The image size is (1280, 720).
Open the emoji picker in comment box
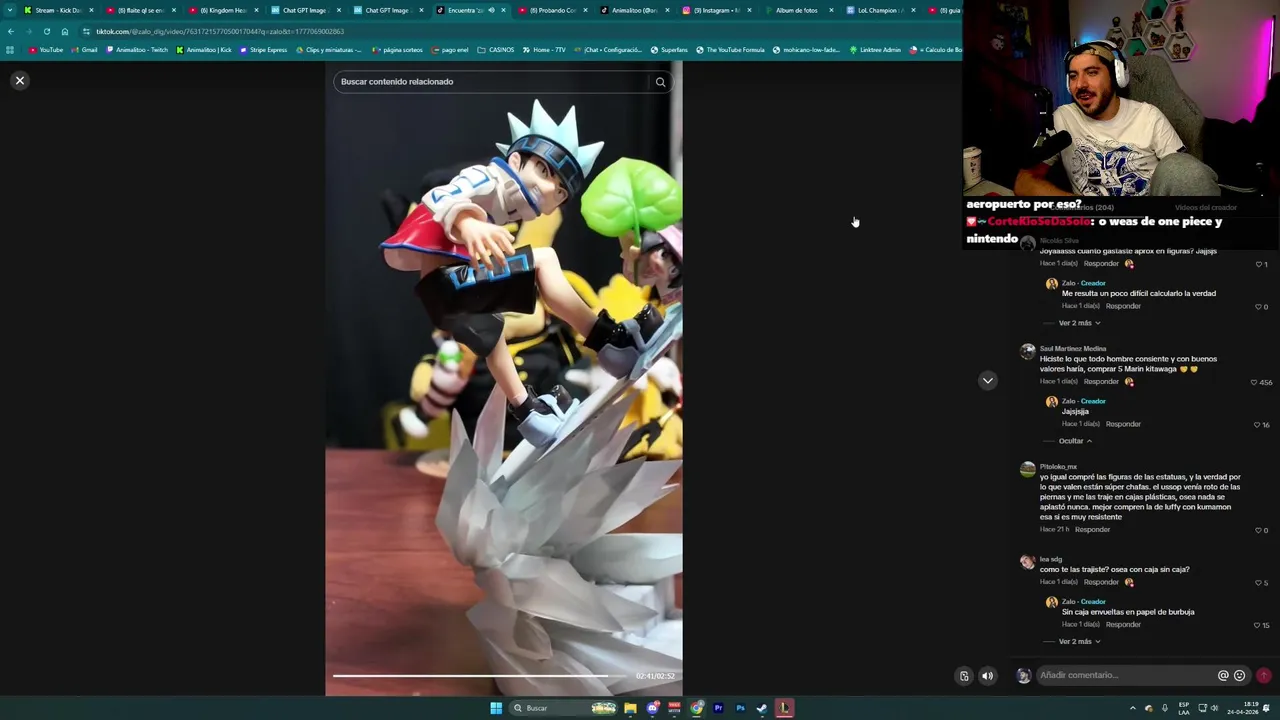coord(1240,675)
